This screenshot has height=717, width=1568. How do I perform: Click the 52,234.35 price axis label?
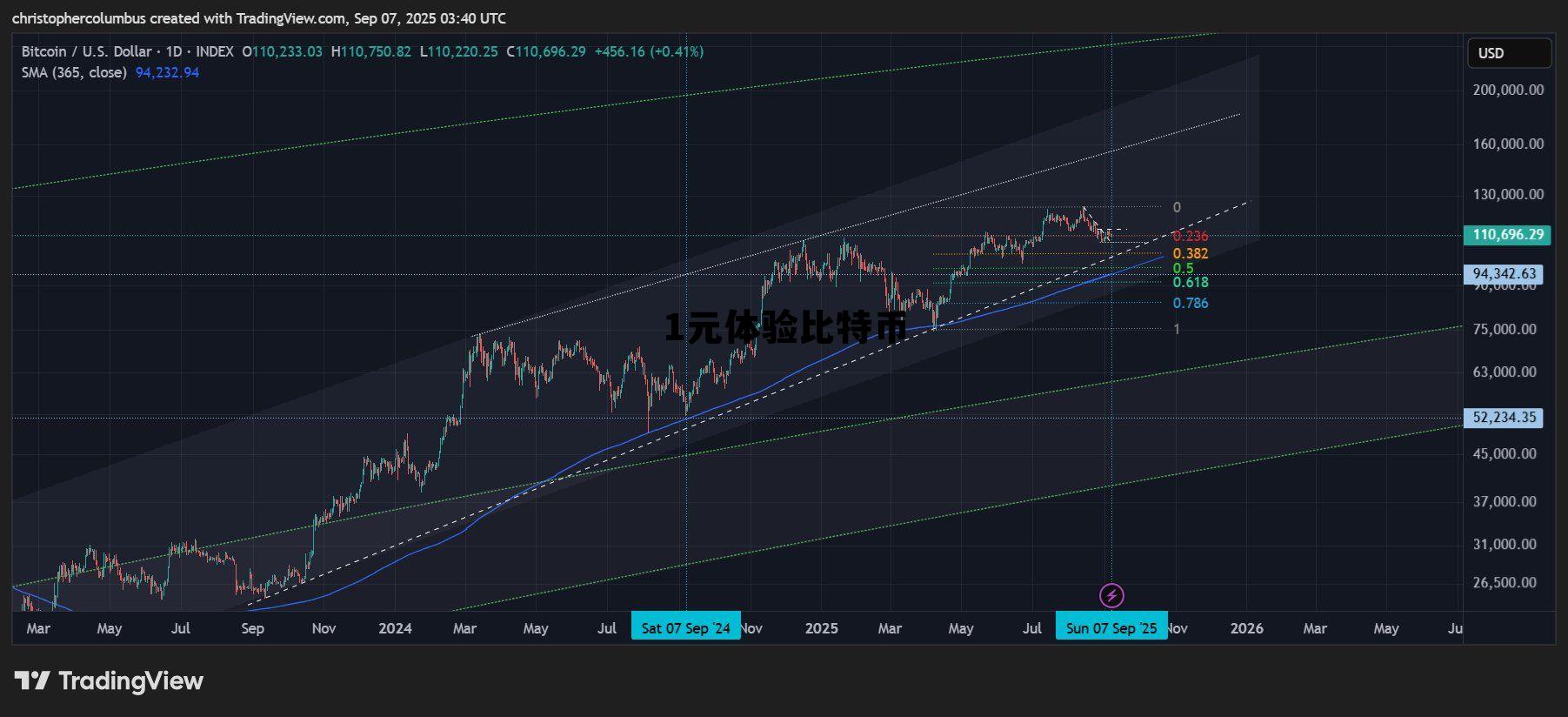(1505, 418)
